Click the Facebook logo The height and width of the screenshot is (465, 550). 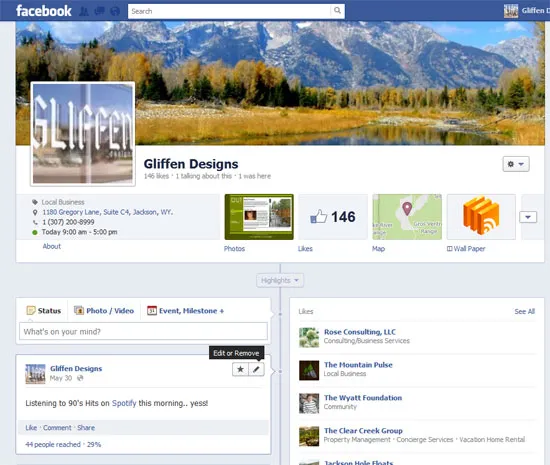pos(44,11)
